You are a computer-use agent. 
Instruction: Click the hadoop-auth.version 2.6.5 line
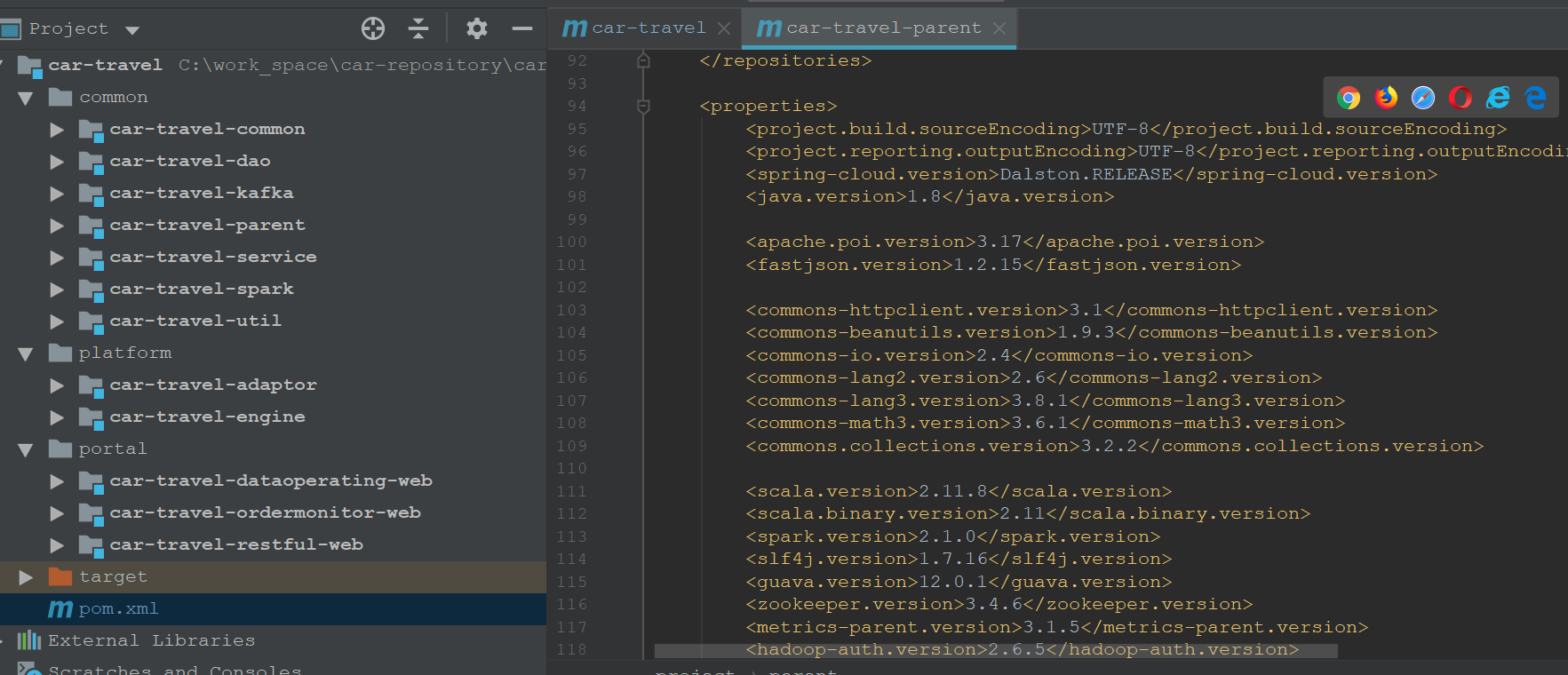1023,650
